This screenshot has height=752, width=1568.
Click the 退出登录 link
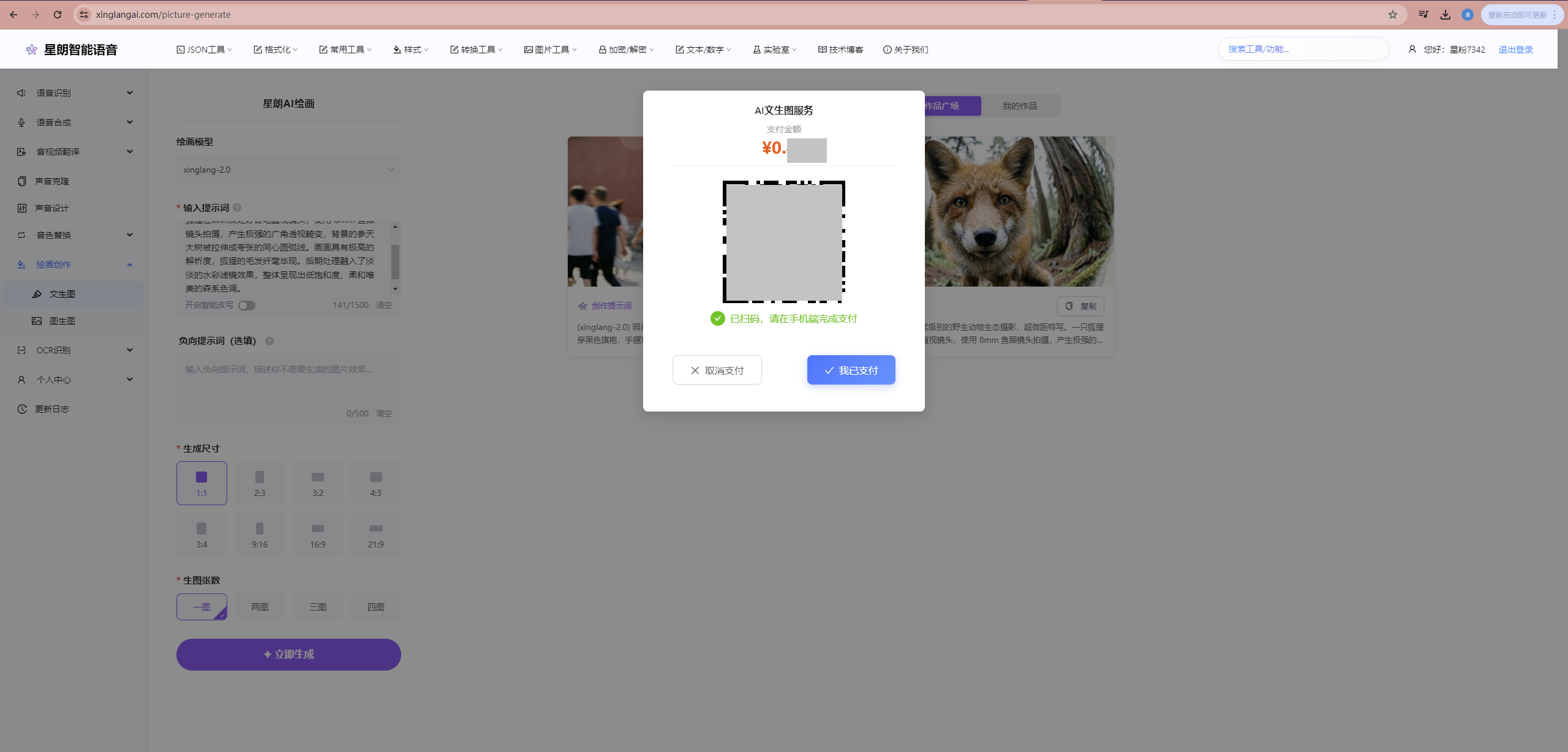pyautogui.click(x=1516, y=50)
